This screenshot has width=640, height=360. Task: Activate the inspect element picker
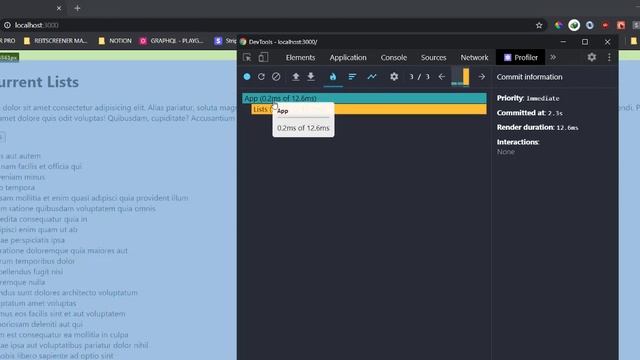pos(247,58)
